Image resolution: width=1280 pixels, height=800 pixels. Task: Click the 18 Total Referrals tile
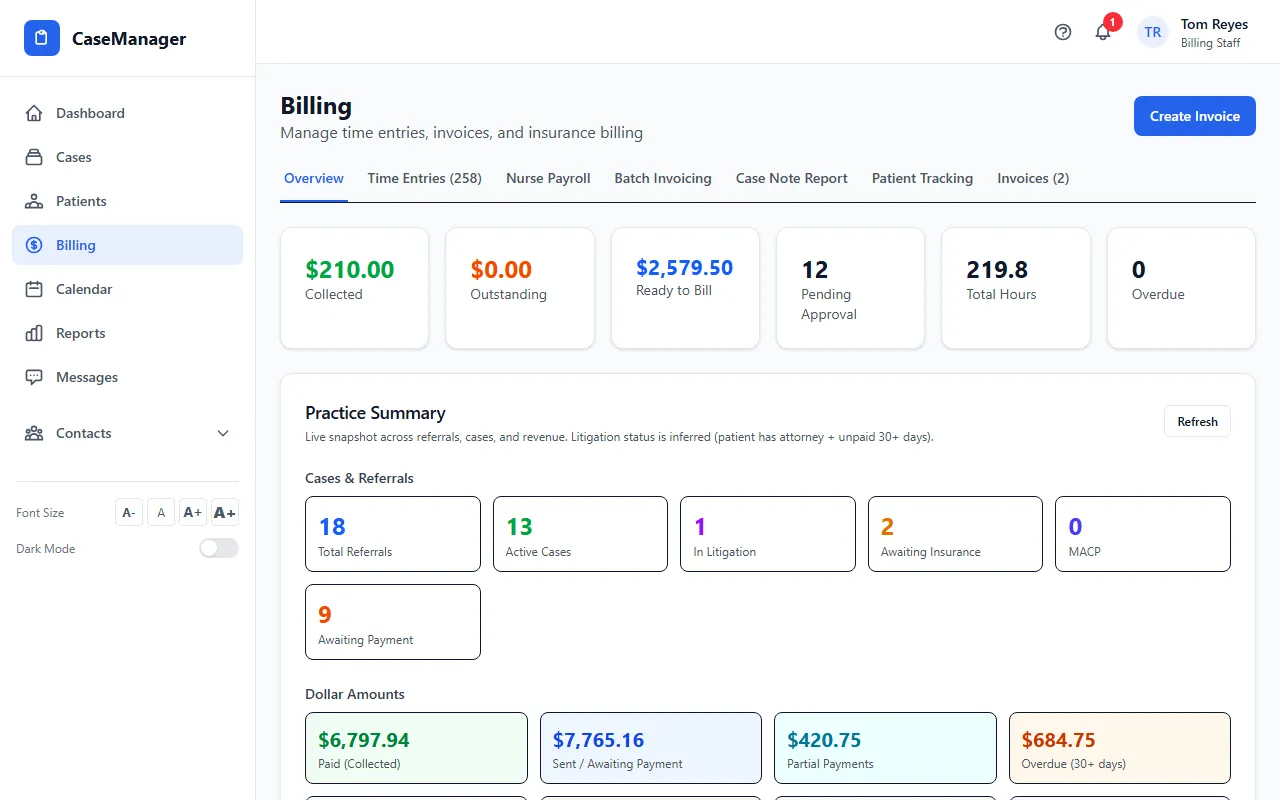pos(393,534)
